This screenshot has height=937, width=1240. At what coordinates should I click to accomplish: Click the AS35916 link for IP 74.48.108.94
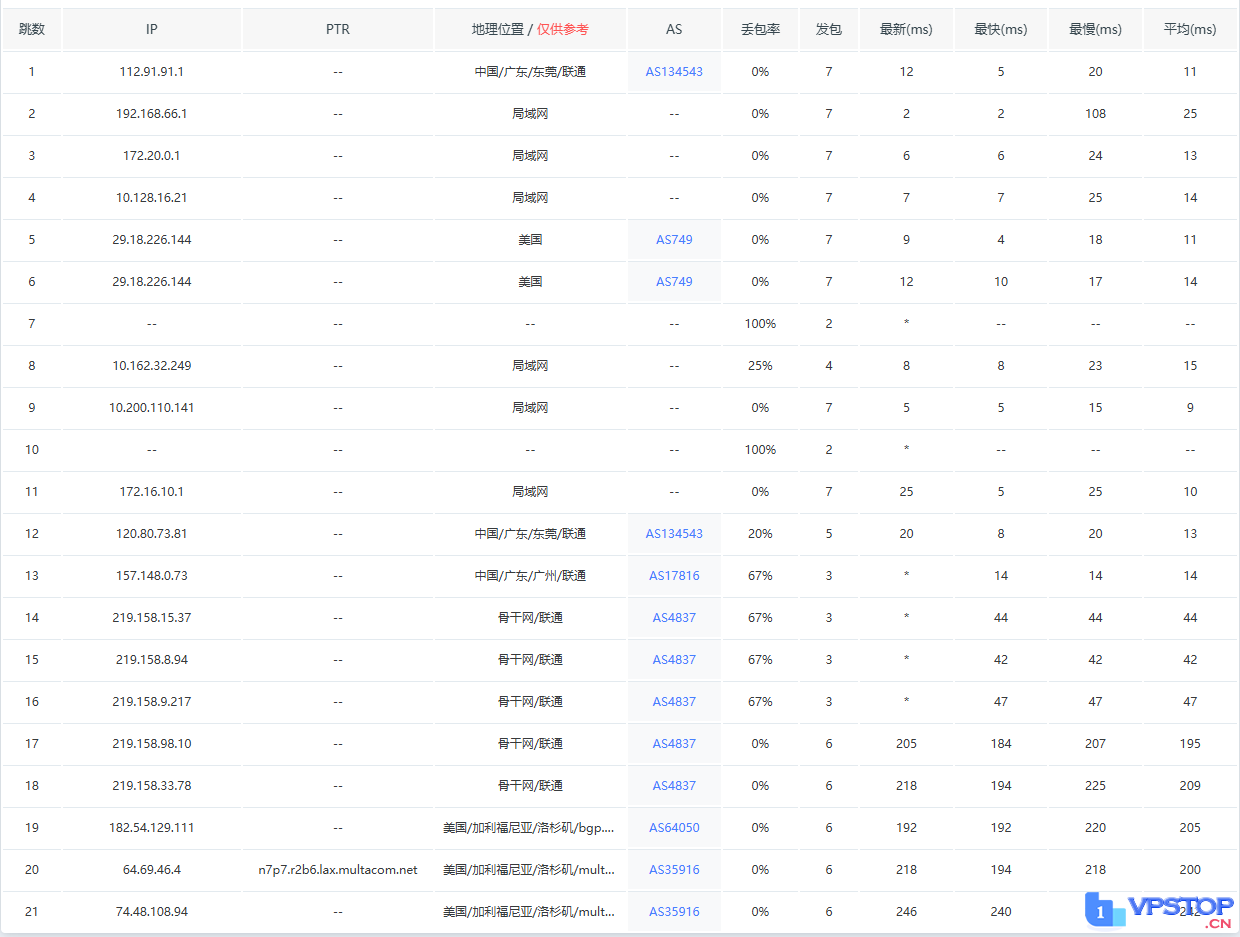[674, 912]
